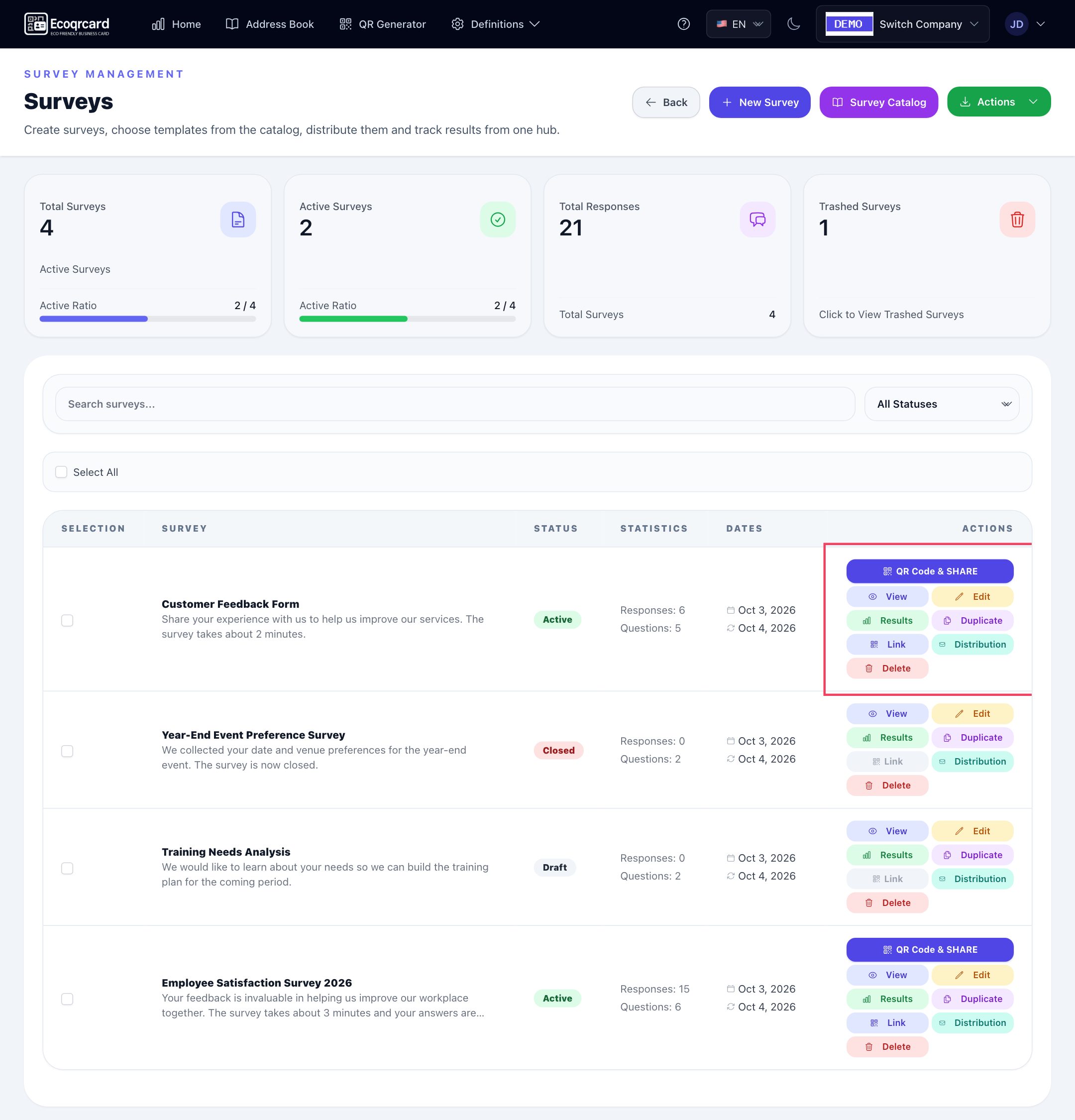This screenshot has width=1075, height=1120.
Task: Open Results for Employee Satisfaction Survey 2026
Action: 887,1000
